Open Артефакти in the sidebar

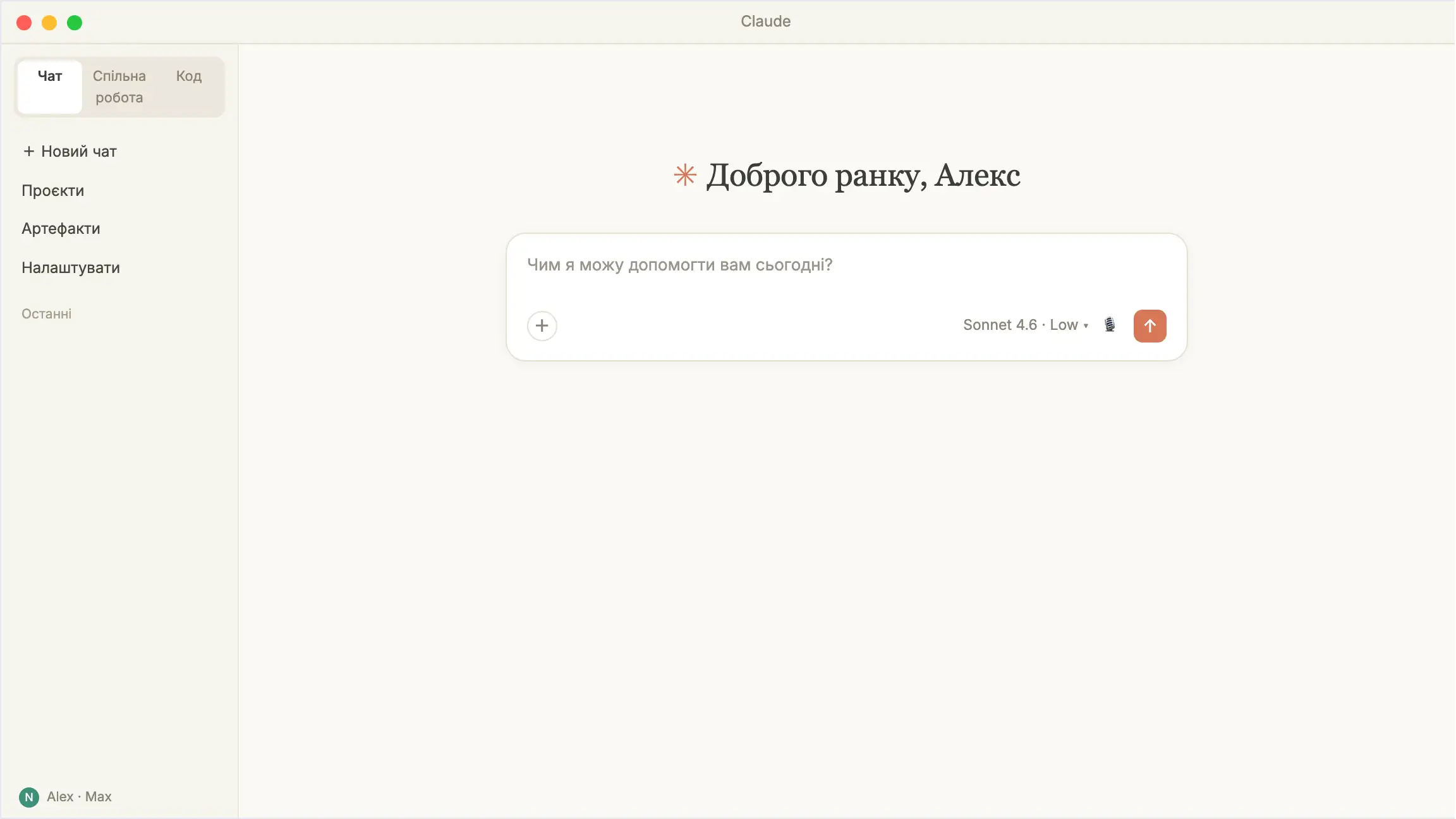61,228
